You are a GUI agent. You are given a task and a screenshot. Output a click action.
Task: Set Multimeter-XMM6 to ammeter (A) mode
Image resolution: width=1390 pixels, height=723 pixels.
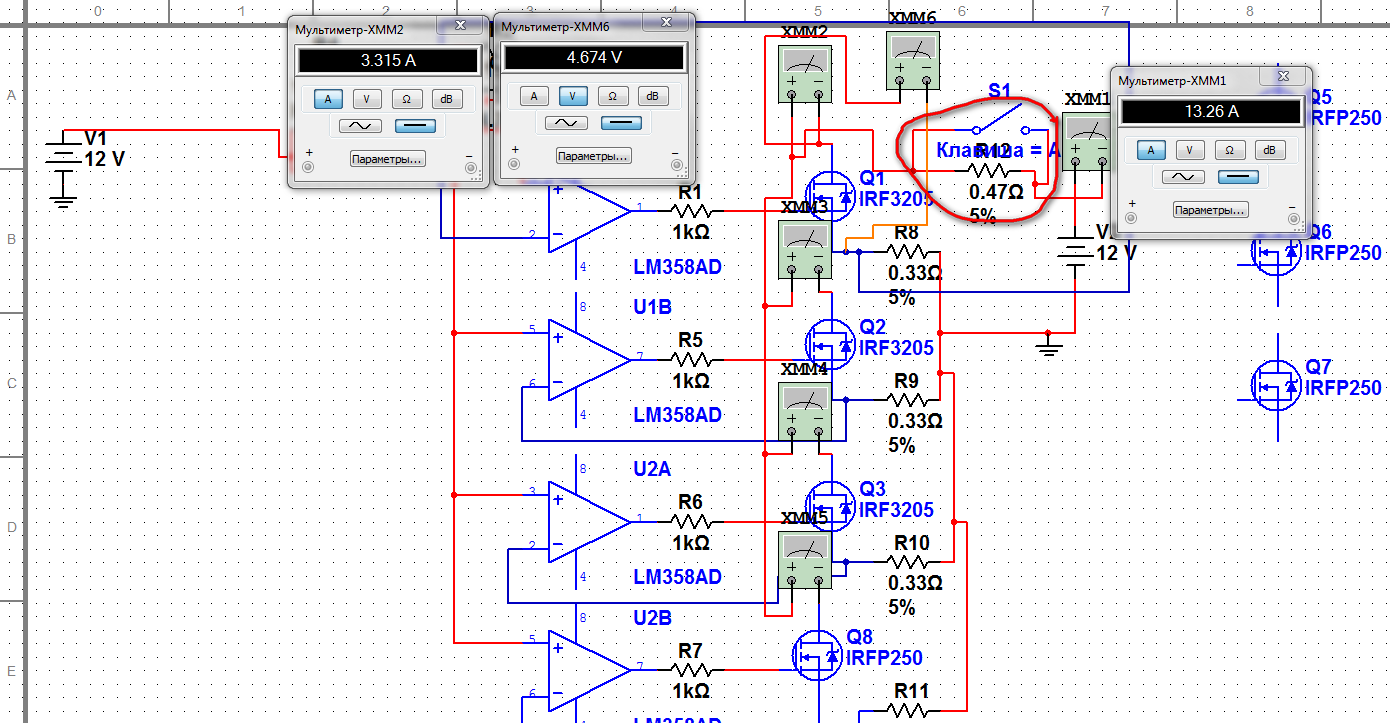[533, 96]
